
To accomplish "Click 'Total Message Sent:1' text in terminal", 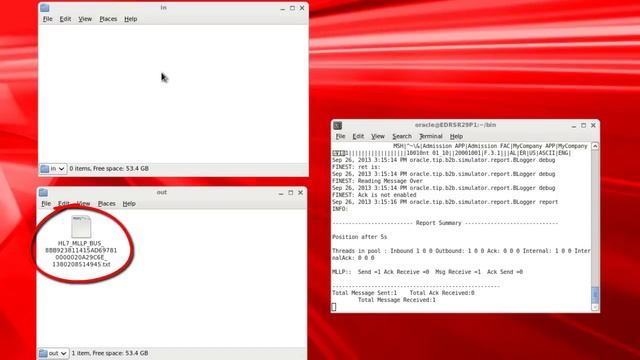I will [364, 293].
